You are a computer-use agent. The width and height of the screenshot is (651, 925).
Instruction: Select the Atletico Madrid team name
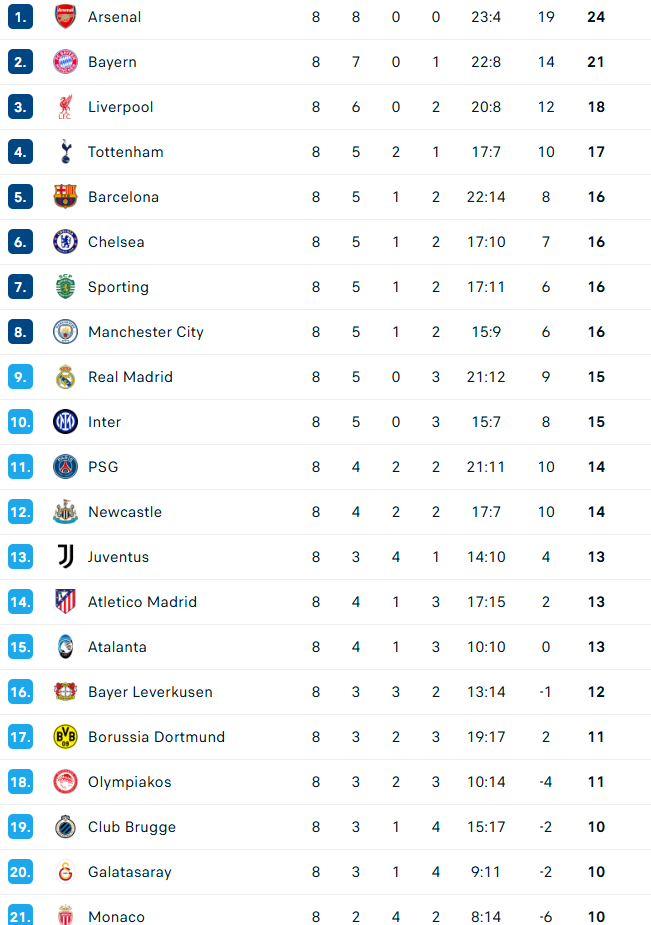click(x=142, y=602)
